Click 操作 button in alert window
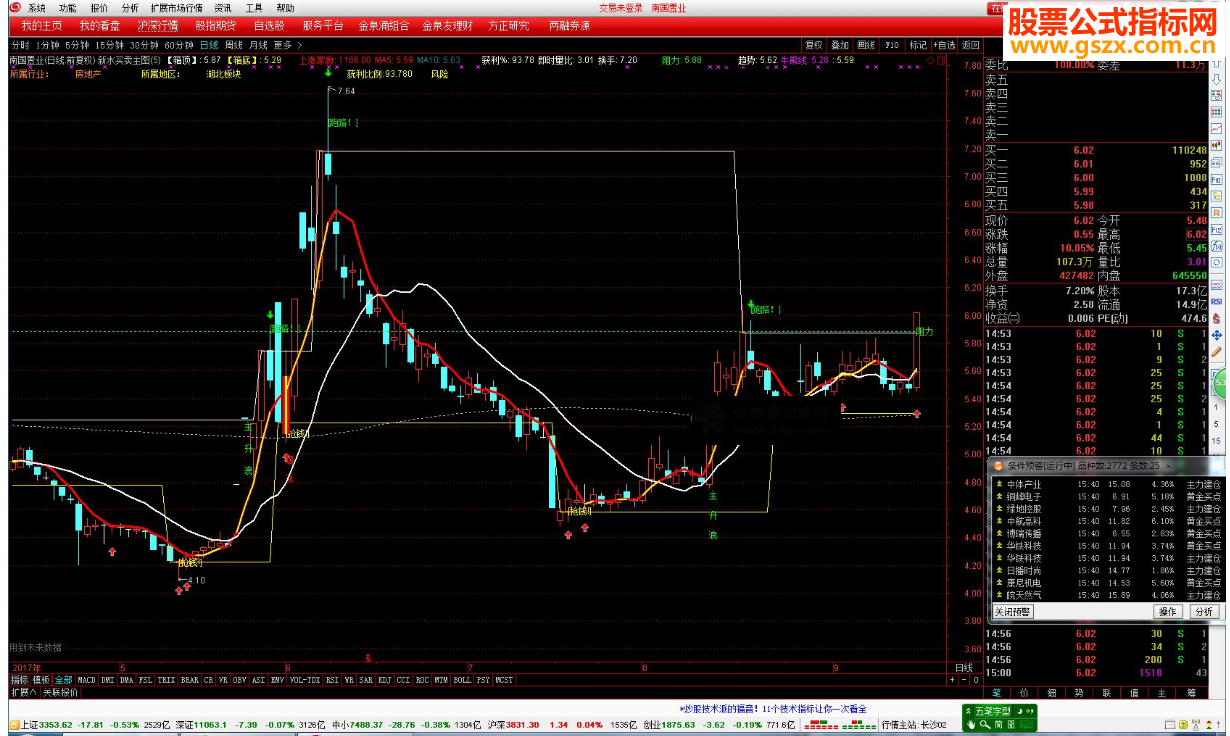Viewport: 1230px width, 736px height. coord(1167,611)
